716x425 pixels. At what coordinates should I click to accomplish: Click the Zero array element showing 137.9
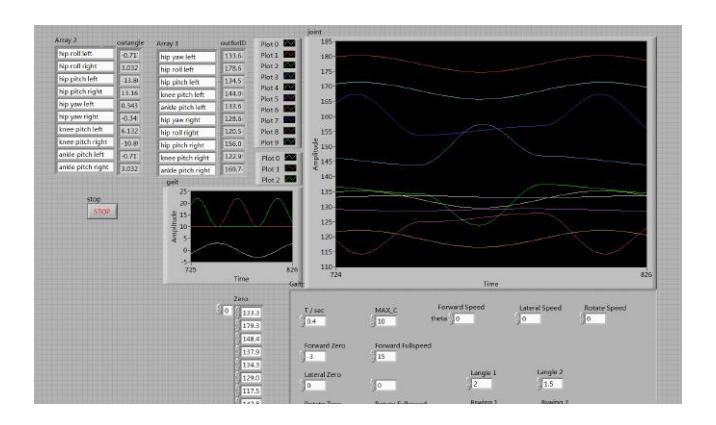click(251, 352)
